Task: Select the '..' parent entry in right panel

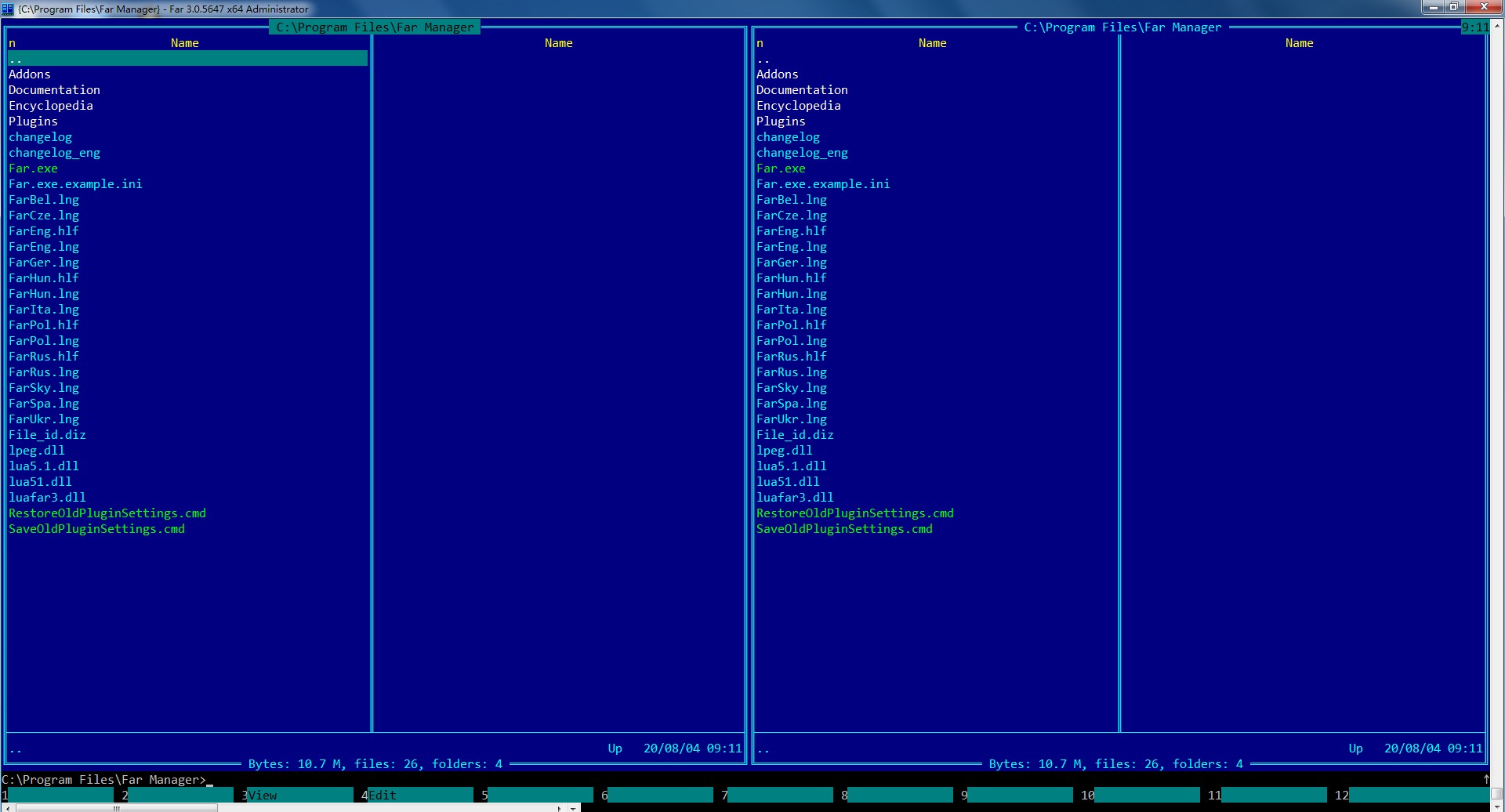Action: tap(763, 59)
